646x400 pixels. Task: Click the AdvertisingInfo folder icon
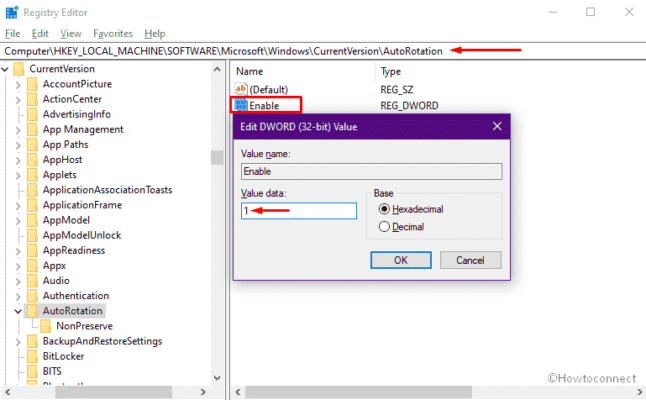(x=32, y=114)
